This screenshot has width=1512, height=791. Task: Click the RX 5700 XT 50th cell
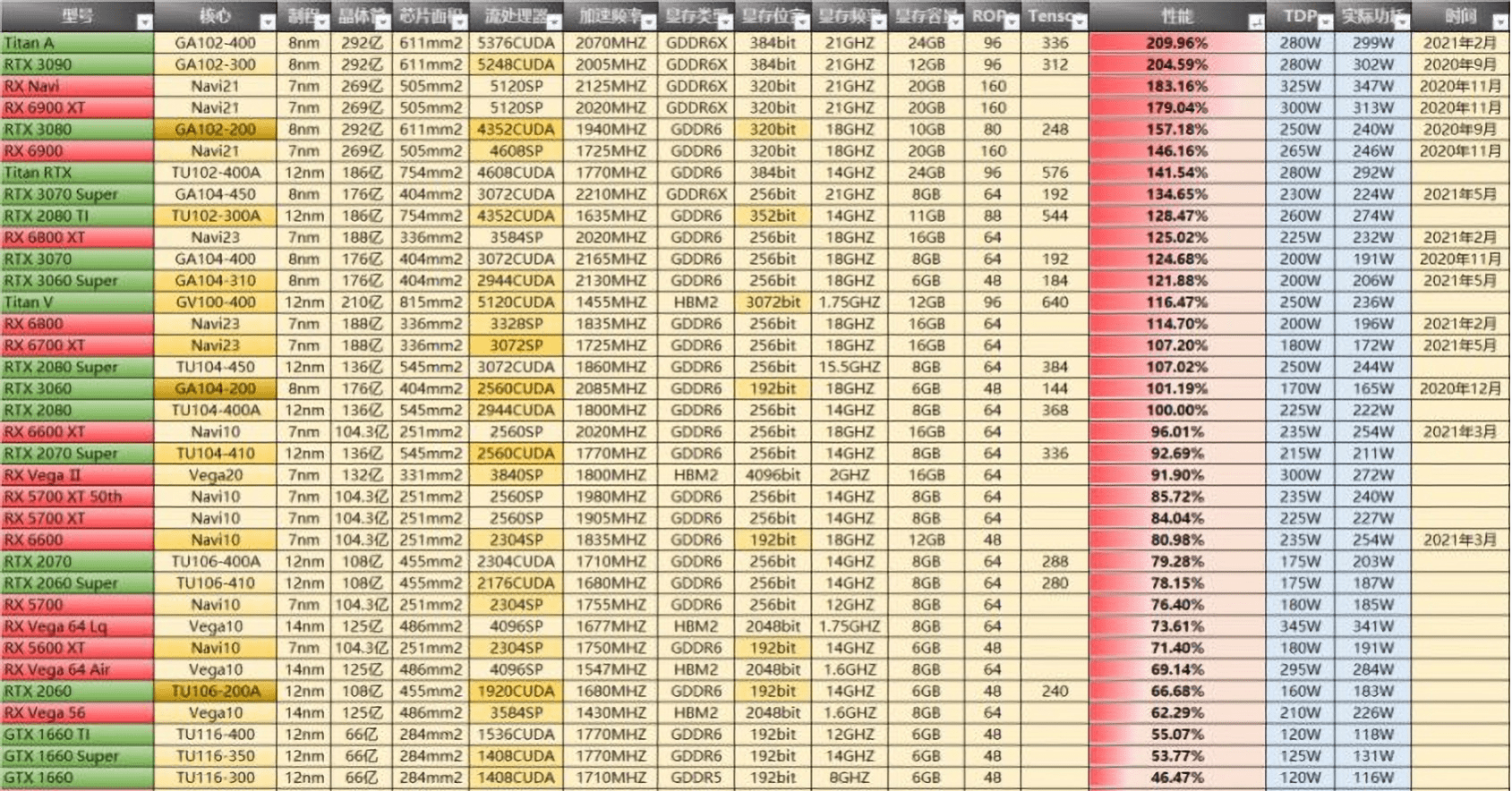[77, 497]
